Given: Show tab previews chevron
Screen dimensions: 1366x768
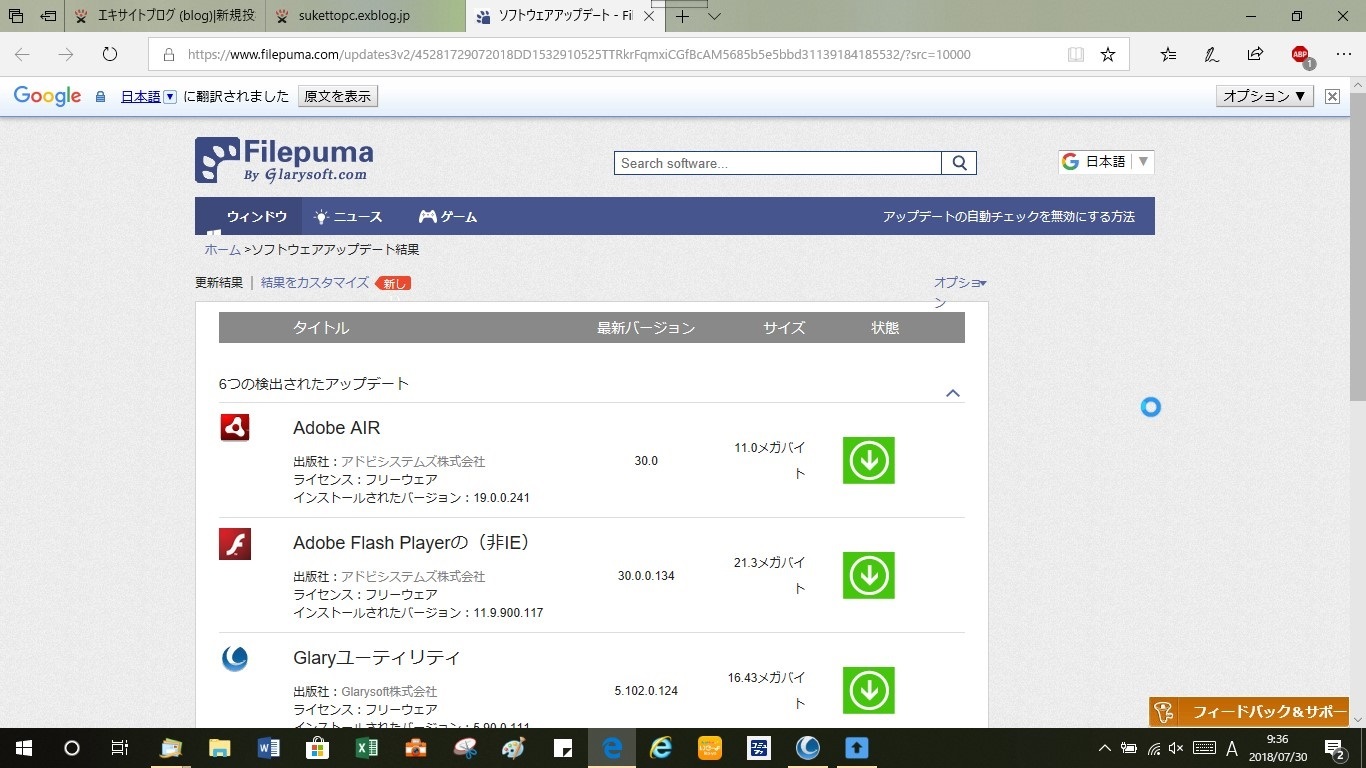Looking at the screenshot, I should click(x=714, y=16).
